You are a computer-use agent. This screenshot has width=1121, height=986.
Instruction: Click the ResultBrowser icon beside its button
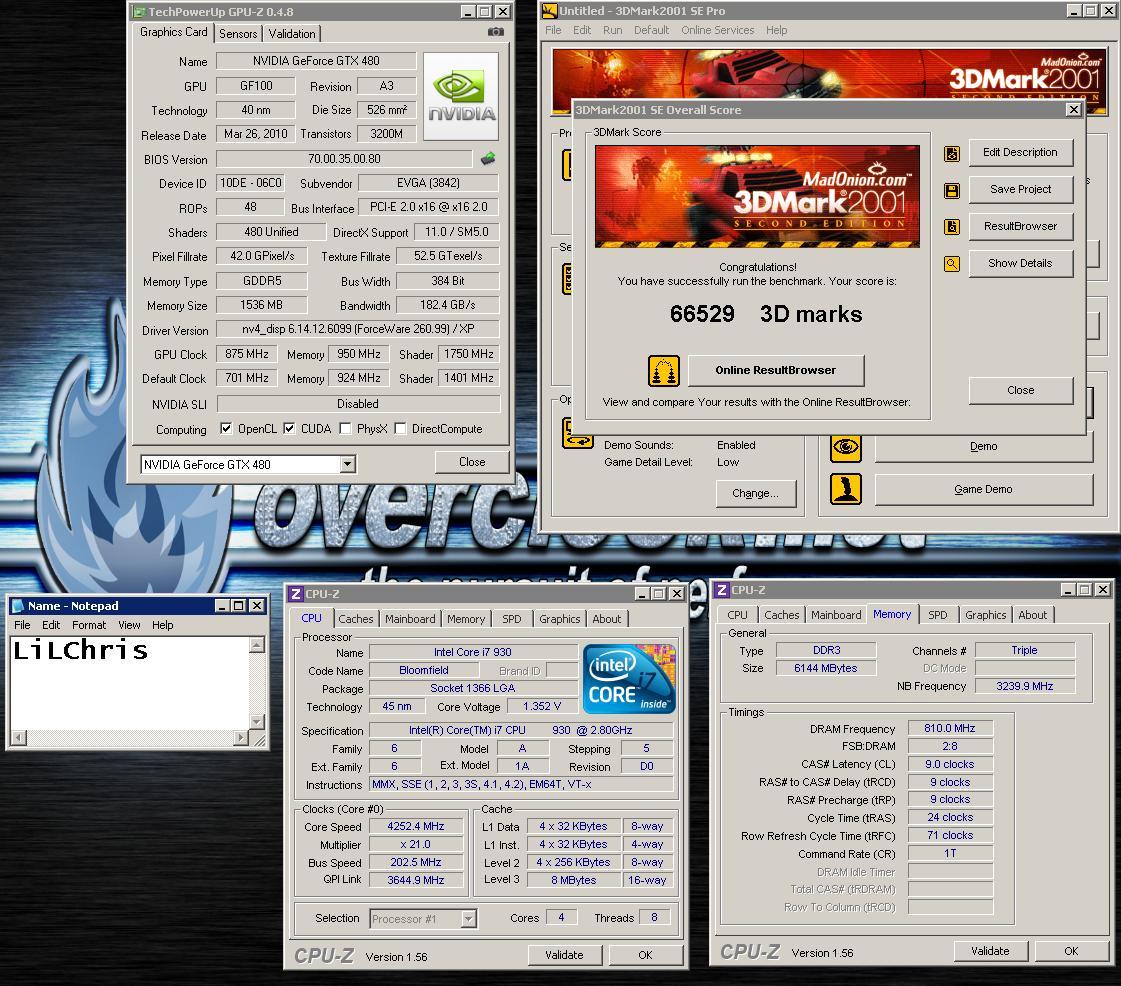pos(952,227)
